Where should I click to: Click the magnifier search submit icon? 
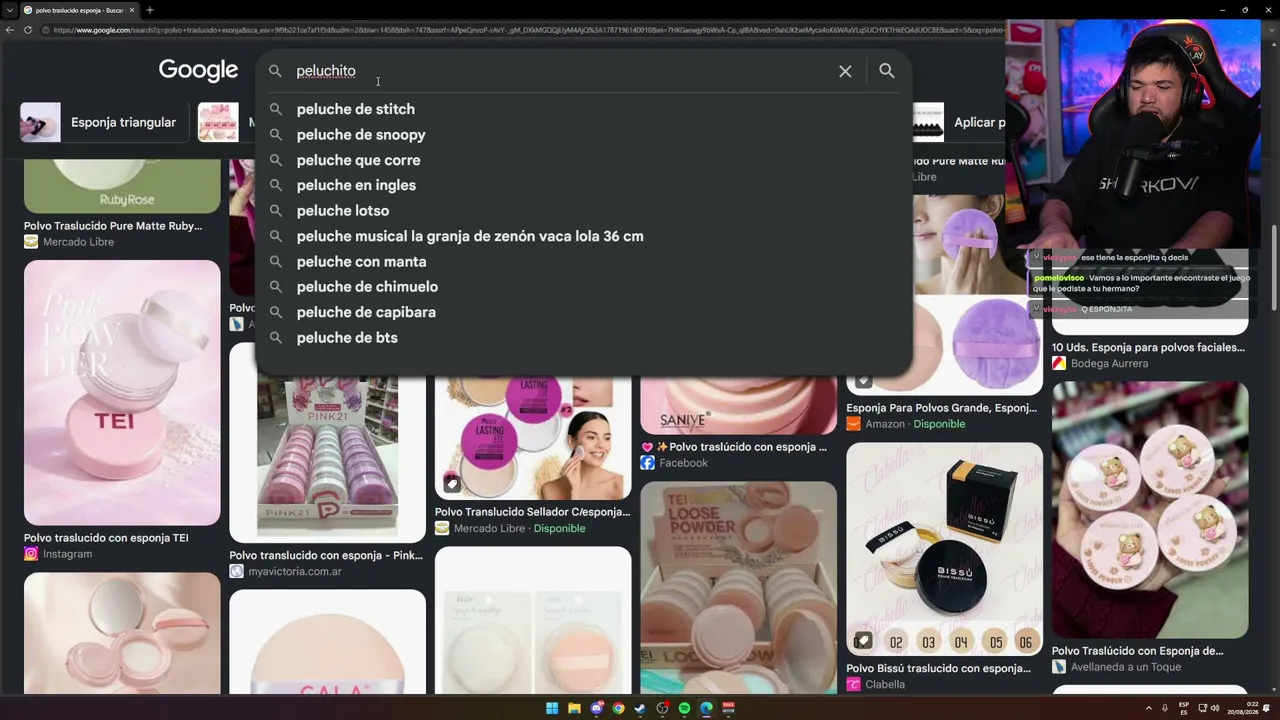(887, 71)
